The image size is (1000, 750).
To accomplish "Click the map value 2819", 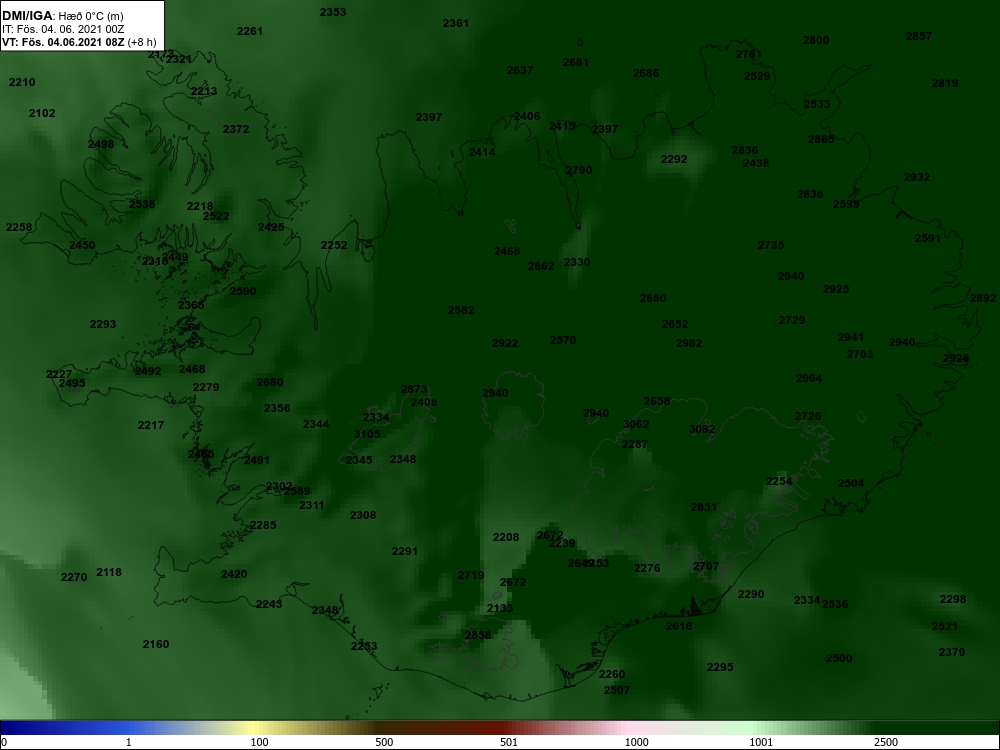I will coord(945,83).
